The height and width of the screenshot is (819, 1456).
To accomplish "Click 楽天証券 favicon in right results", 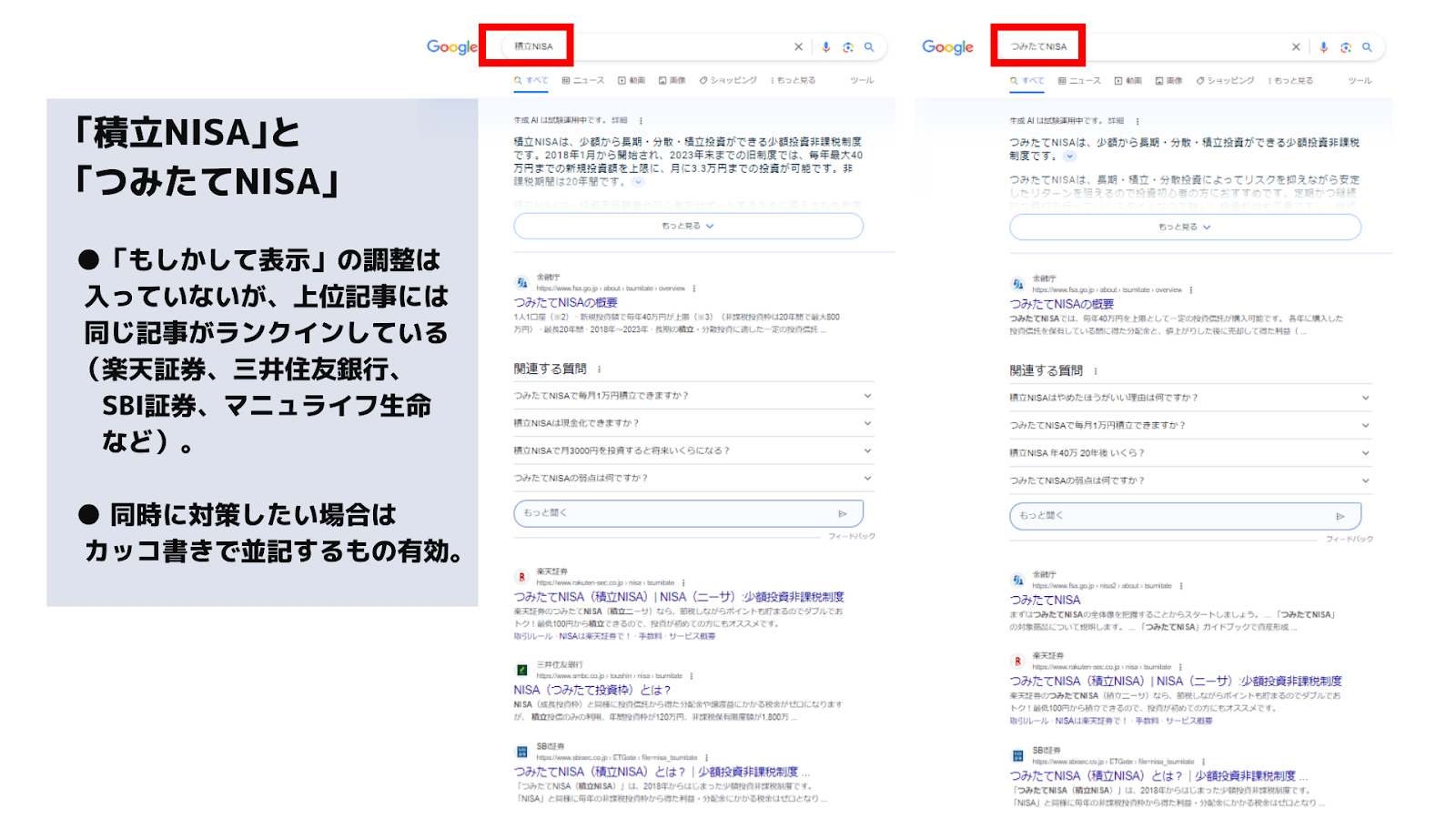I will coord(1017,661).
